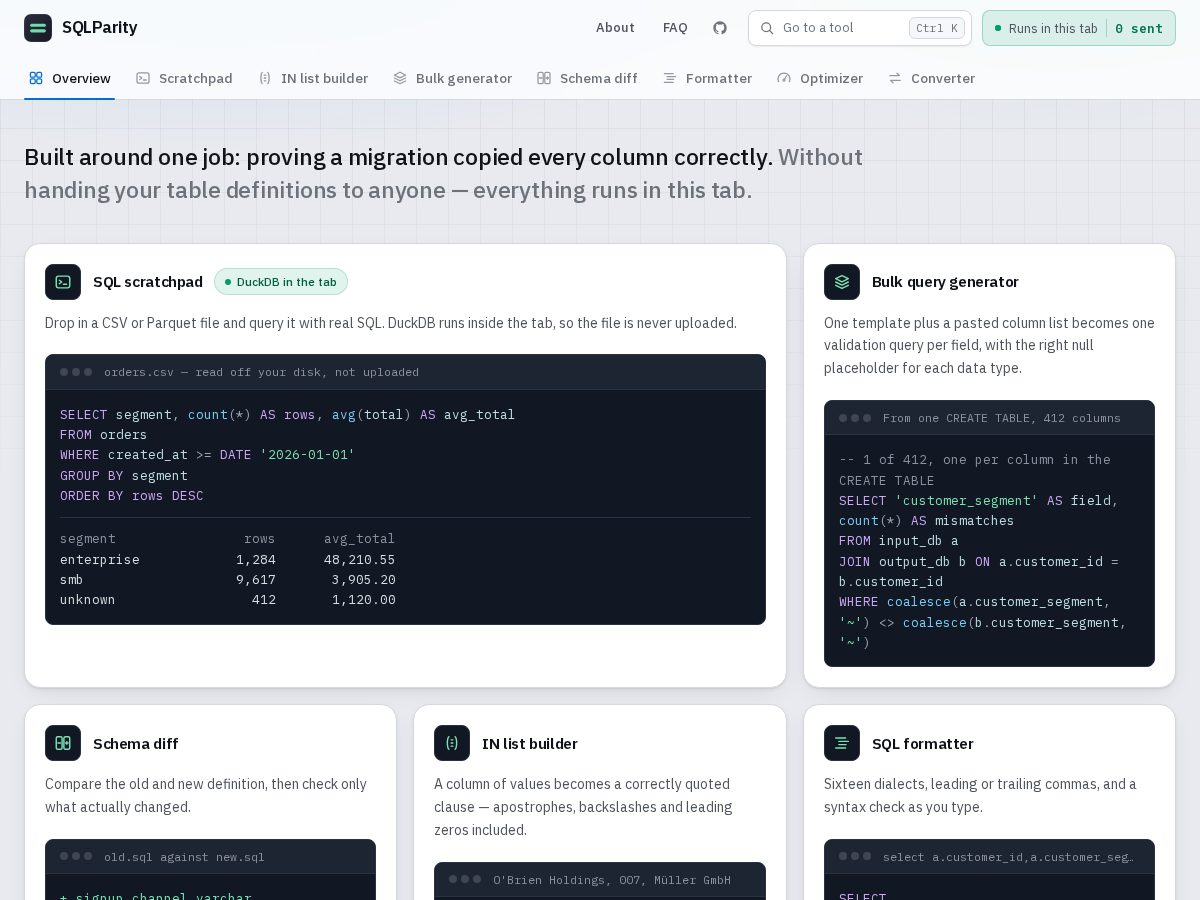Click the IN list builder tab icon
The width and height of the screenshot is (1200, 900).
pos(265,78)
